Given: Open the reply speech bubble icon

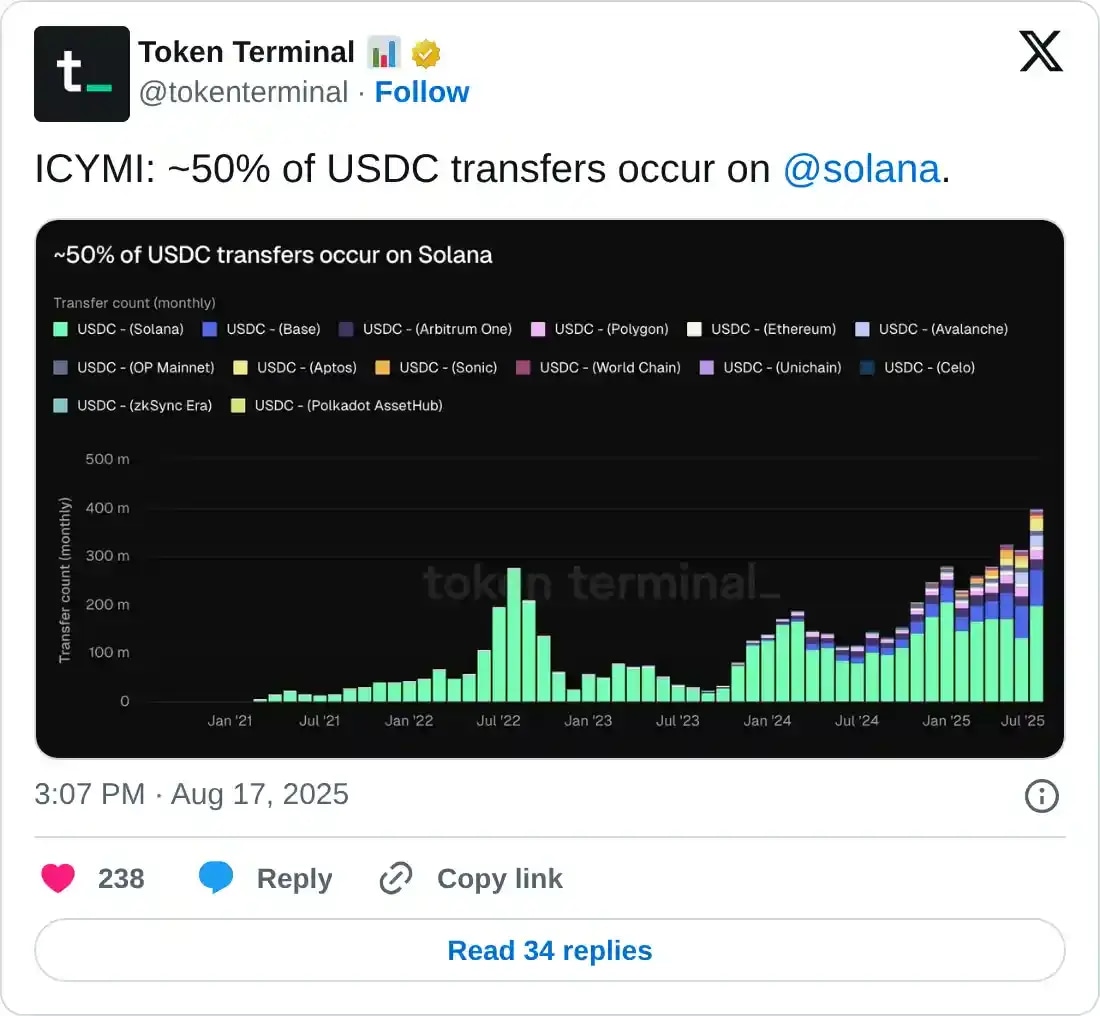Looking at the screenshot, I should pyautogui.click(x=217, y=878).
